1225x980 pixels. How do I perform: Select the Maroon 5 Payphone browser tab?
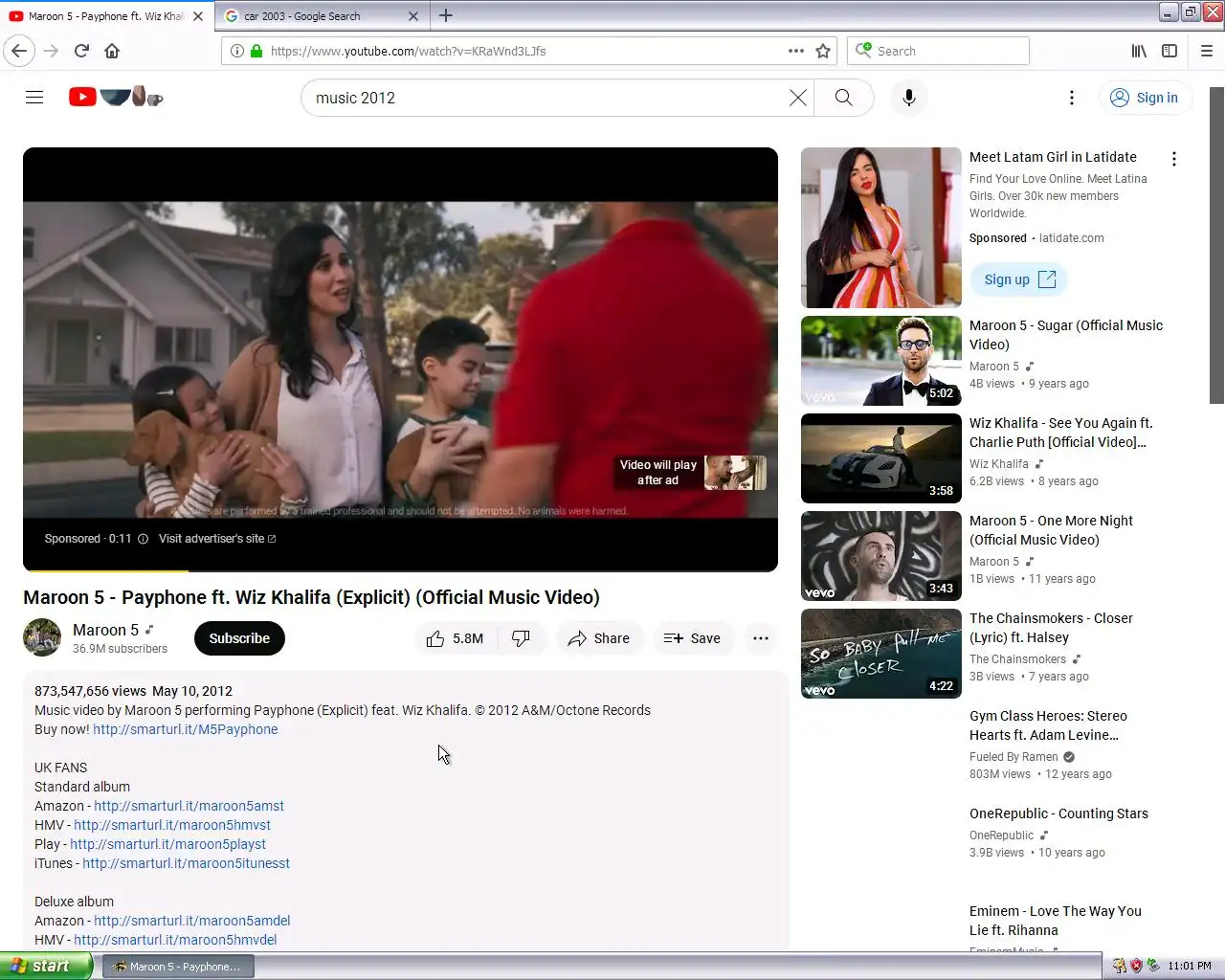pos(106,16)
